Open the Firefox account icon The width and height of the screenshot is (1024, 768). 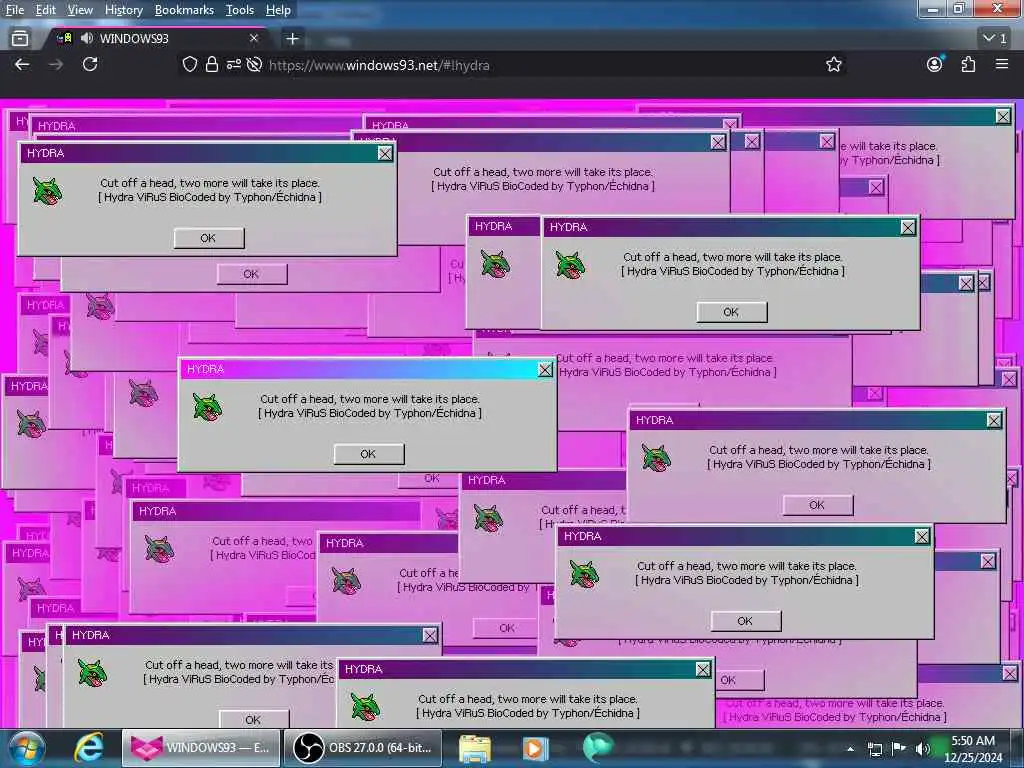pos(935,64)
